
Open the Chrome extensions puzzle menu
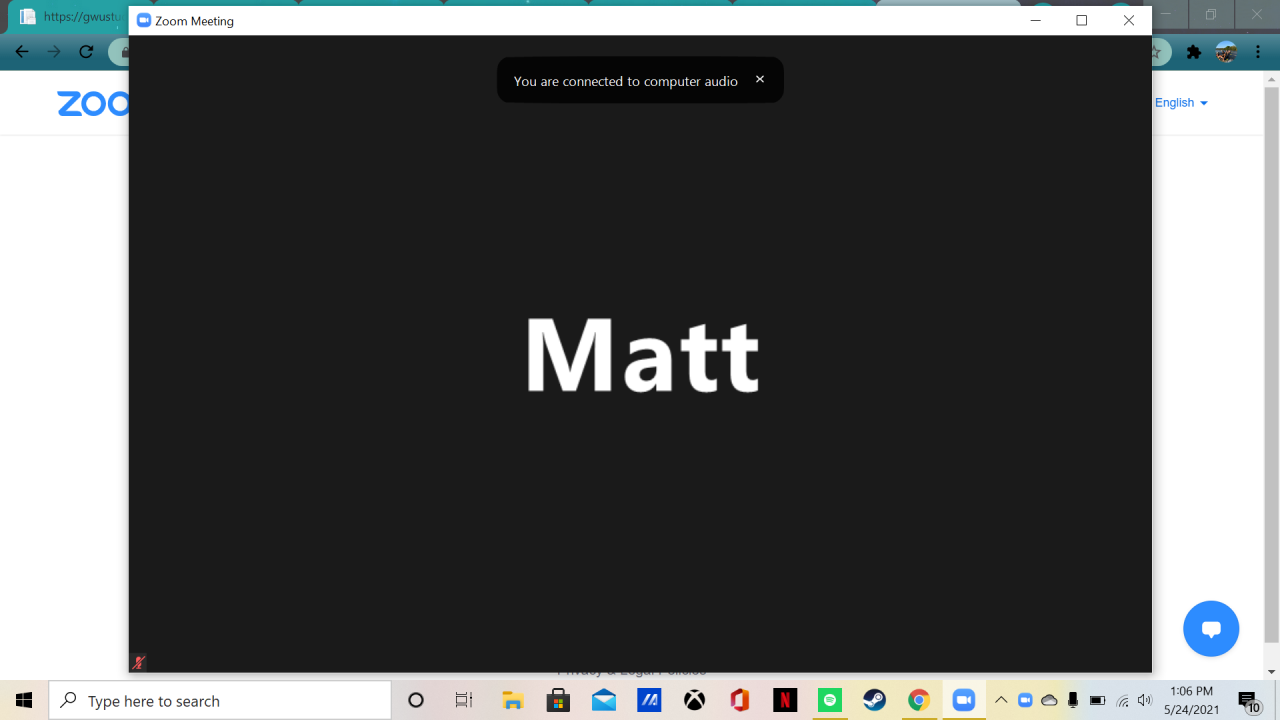[1193, 52]
